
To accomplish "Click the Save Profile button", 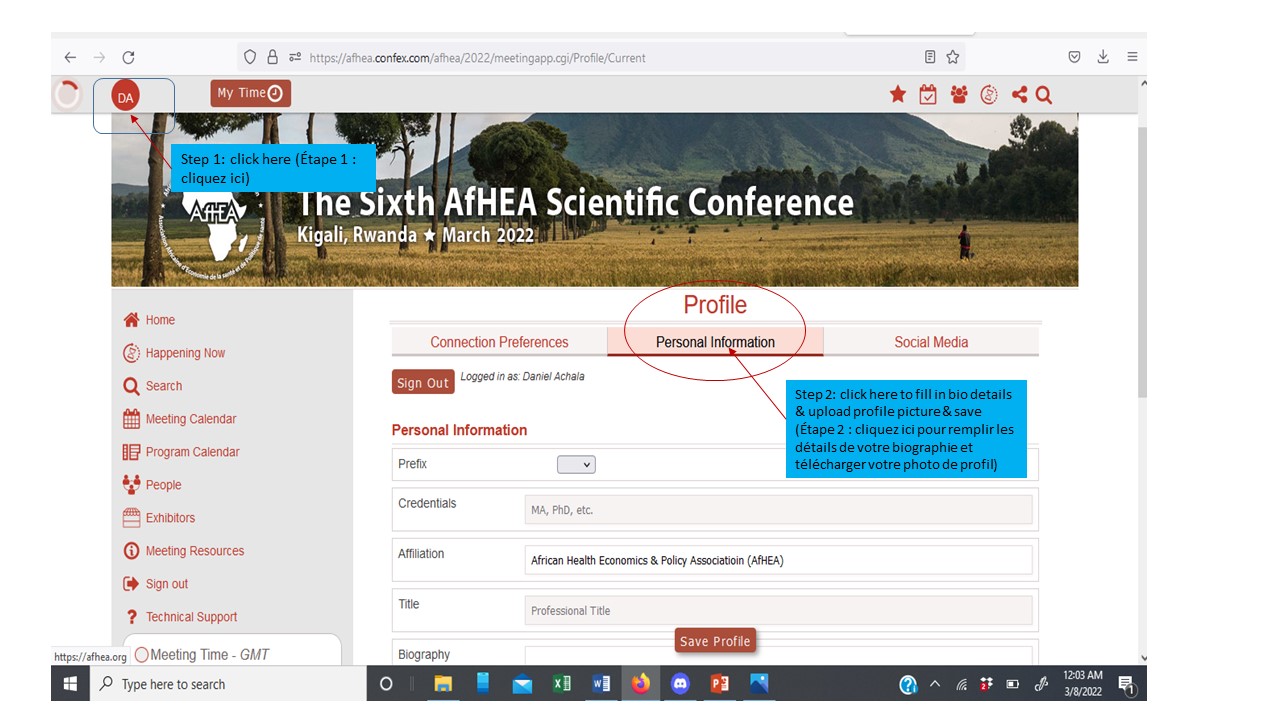I will tap(715, 641).
